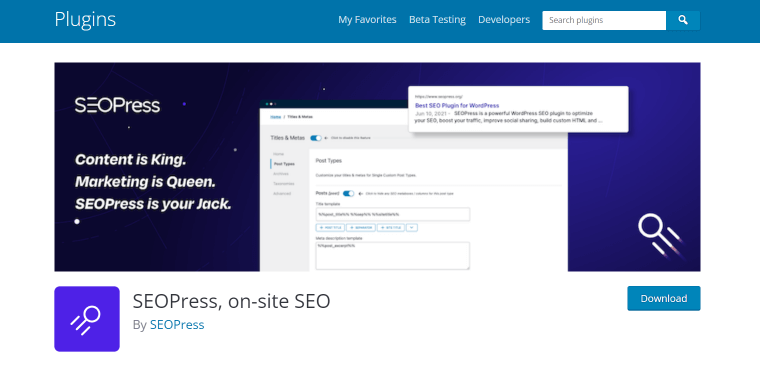The height and width of the screenshot is (365, 760).
Task: Click the plugin title SEOPress, on-site SEO
Action: tap(231, 302)
